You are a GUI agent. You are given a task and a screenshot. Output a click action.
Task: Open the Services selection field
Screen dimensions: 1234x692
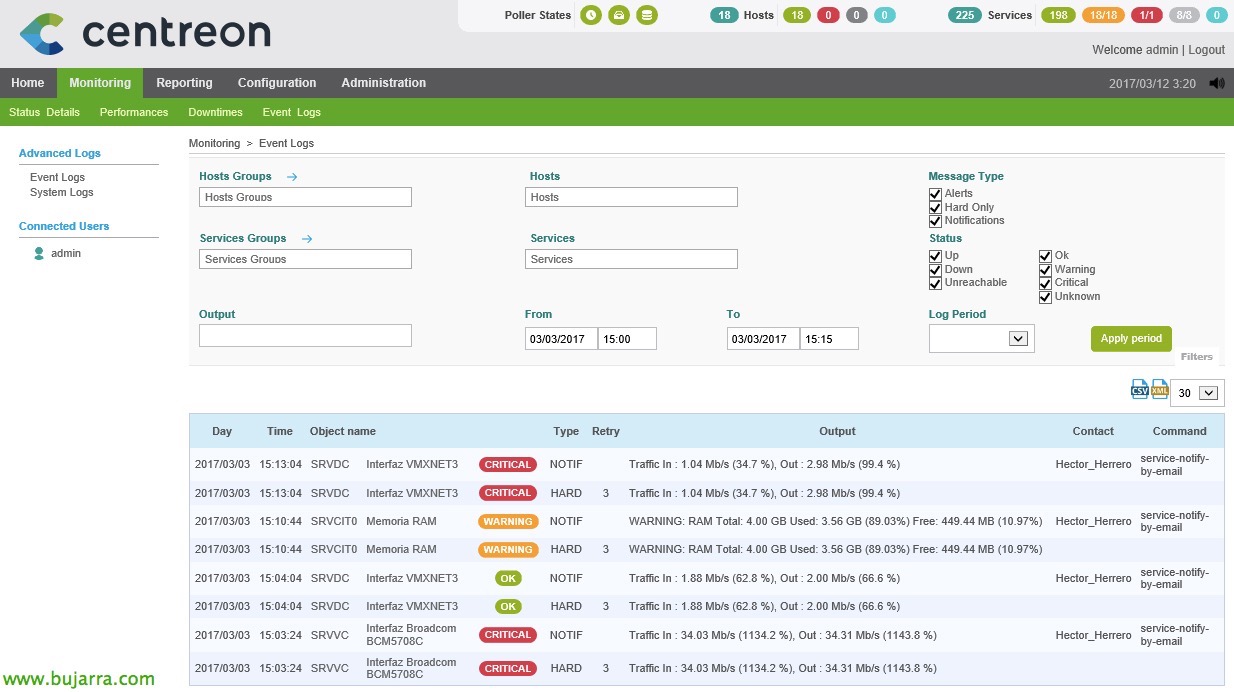click(631, 259)
